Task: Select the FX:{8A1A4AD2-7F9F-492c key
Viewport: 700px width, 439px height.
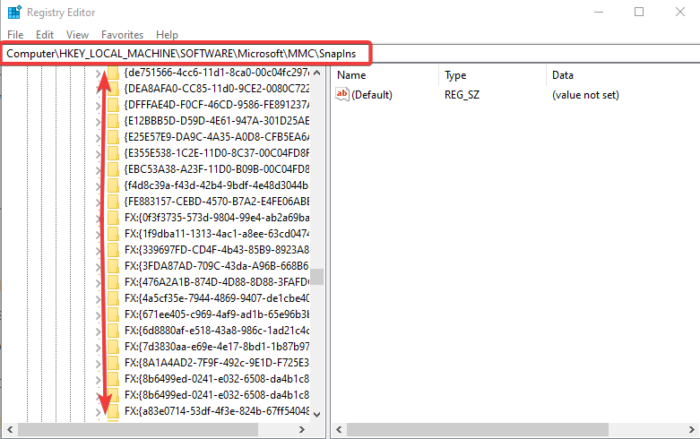Action: pyautogui.click(x=217, y=363)
